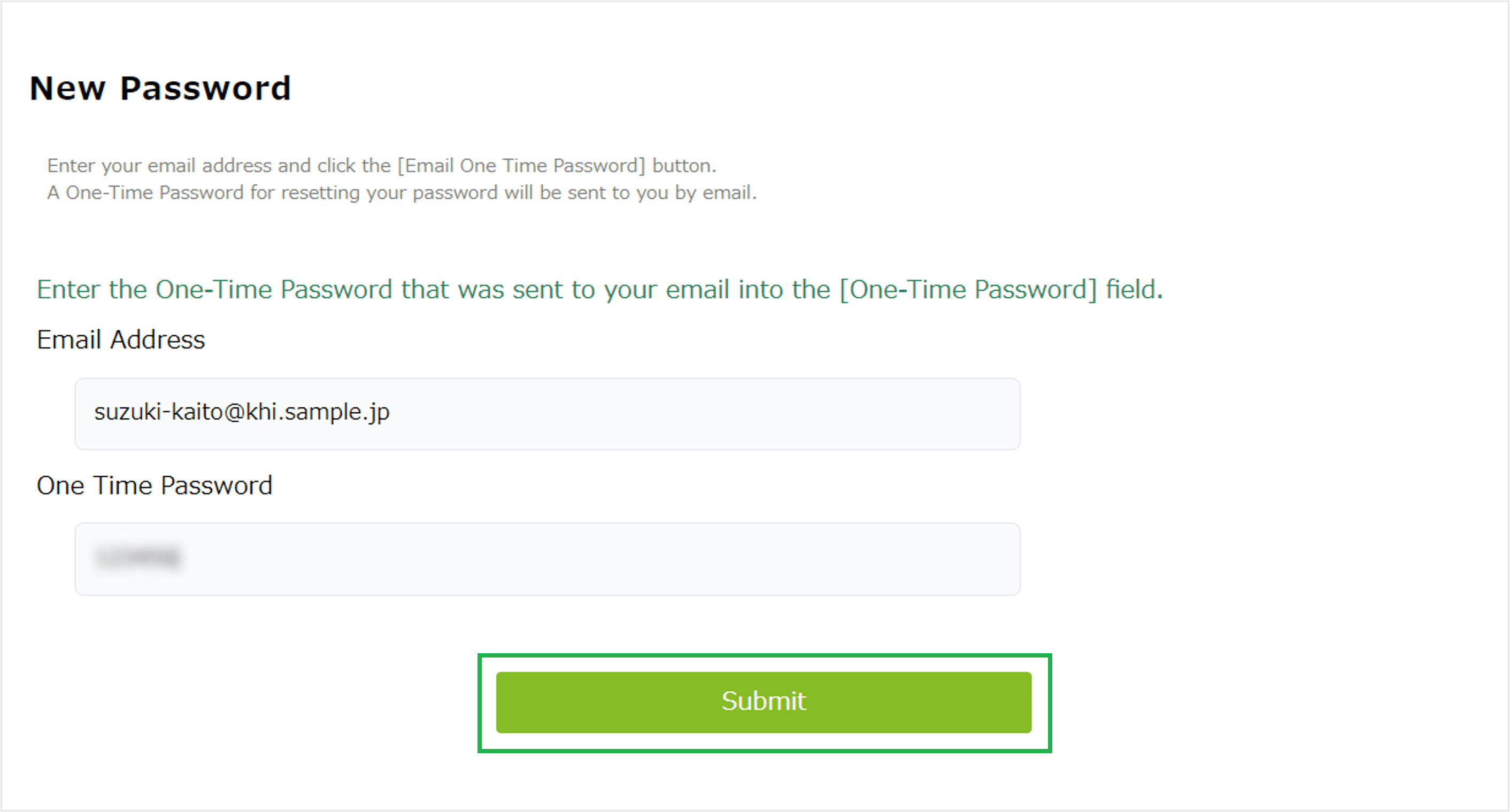Click the word "button." ending the first instruction

684,166
